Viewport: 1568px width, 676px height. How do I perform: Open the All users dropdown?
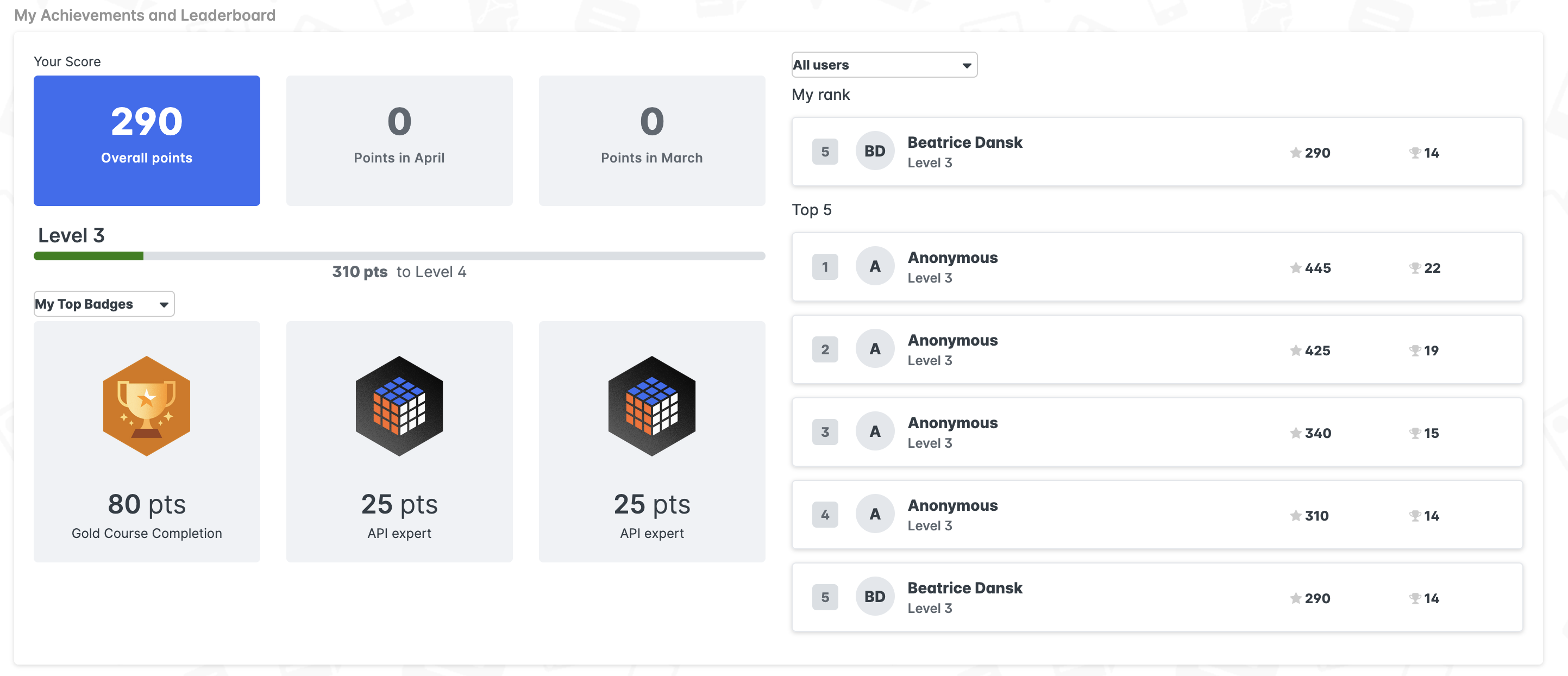(884, 65)
